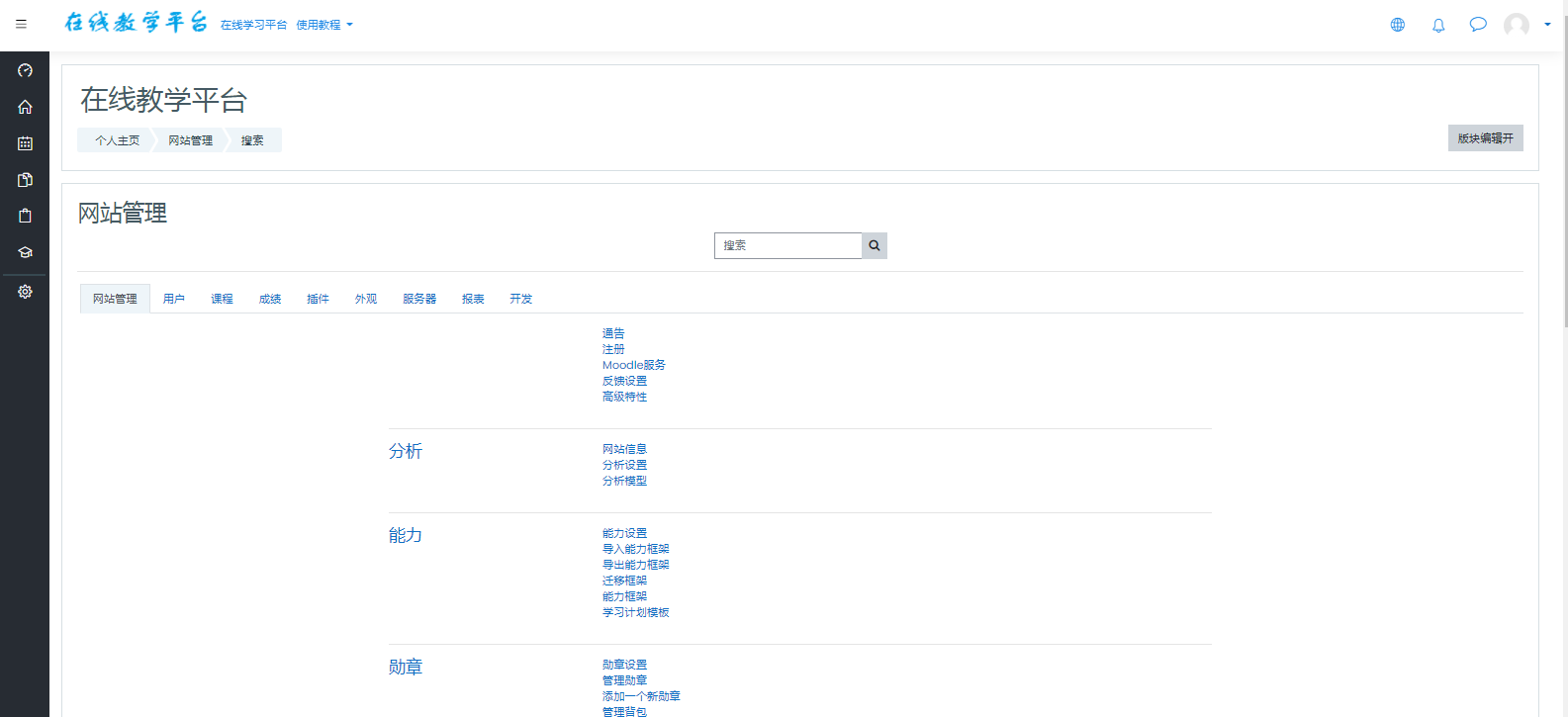Click the 网站管理 breadcrumb

190,140
